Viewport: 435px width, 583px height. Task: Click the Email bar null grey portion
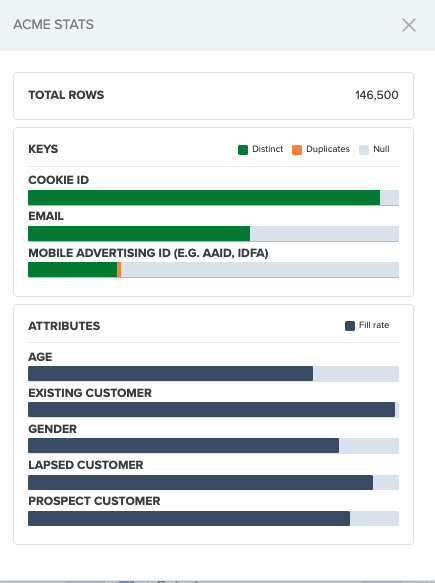[x=324, y=233]
